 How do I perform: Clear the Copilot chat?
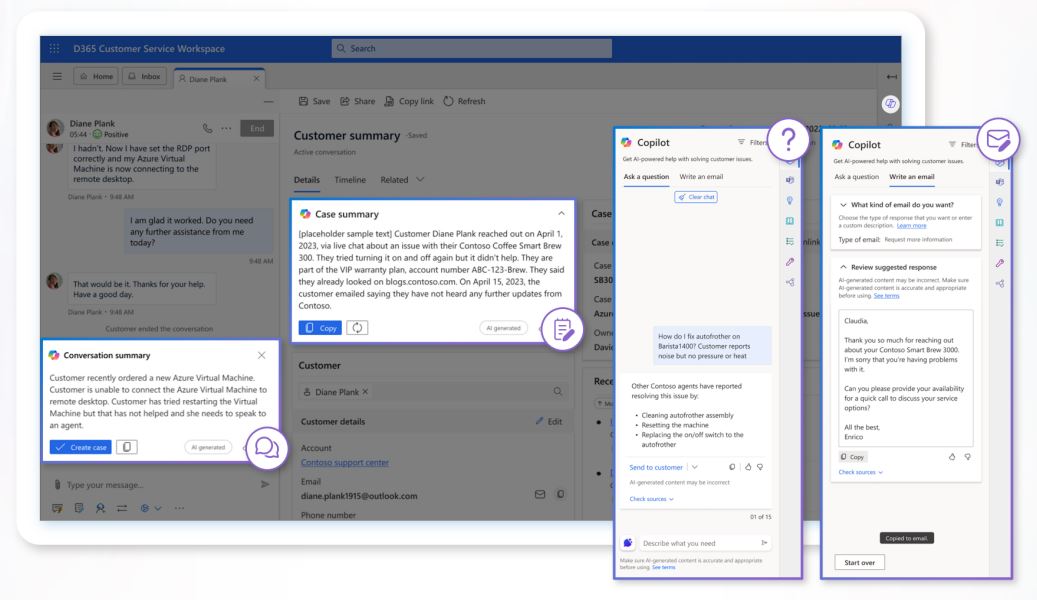point(696,197)
